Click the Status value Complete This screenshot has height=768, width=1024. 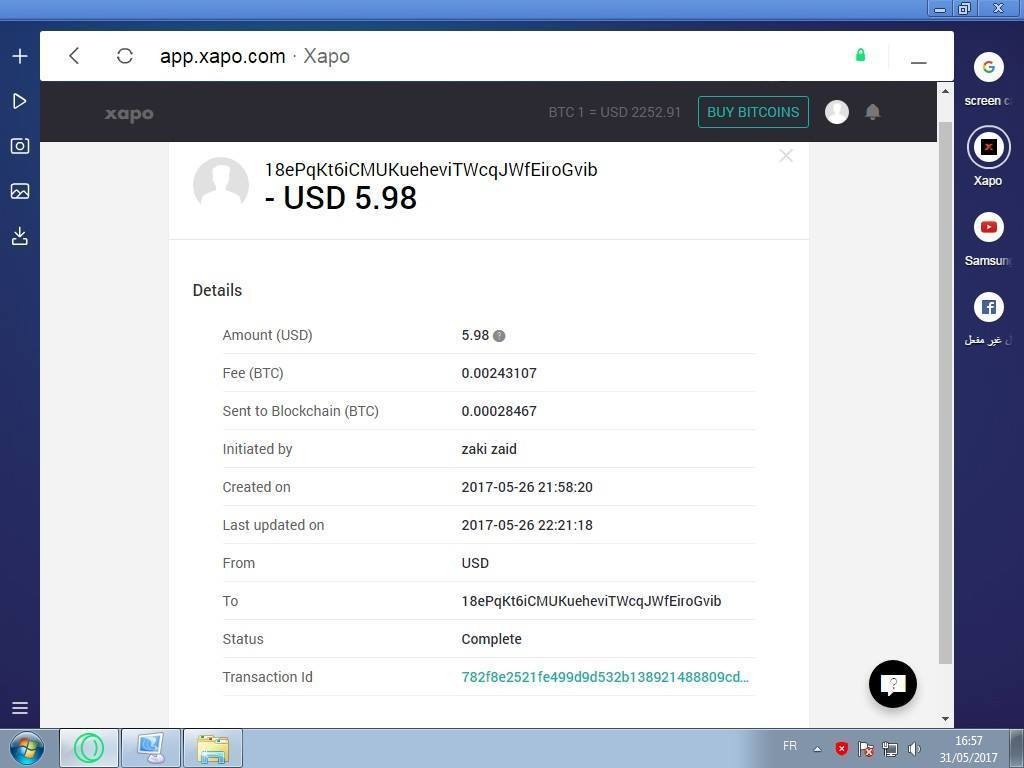[491, 639]
